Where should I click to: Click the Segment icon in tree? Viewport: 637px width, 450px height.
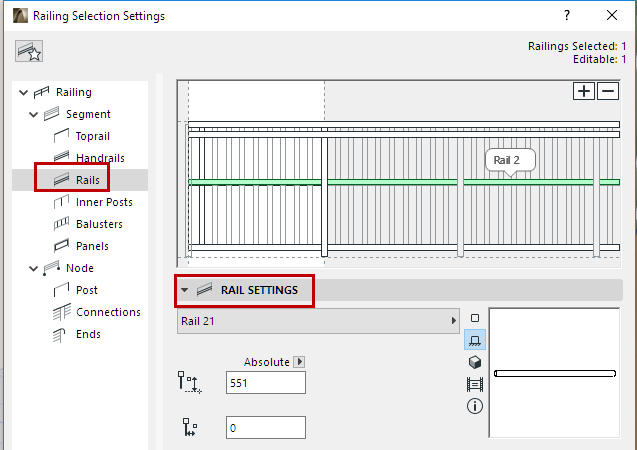(52, 114)
